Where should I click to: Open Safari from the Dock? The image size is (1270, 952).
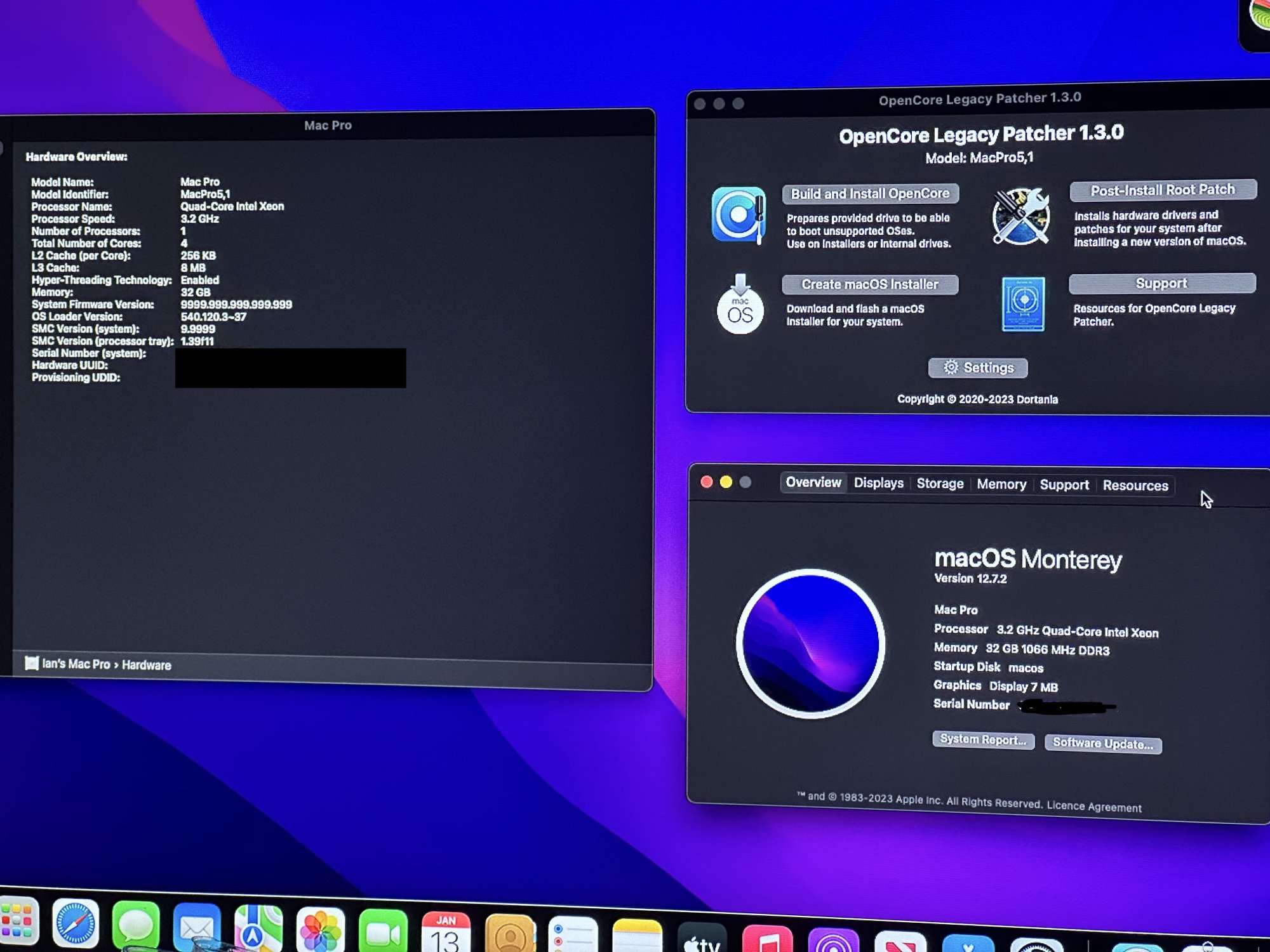pos(76,923)
